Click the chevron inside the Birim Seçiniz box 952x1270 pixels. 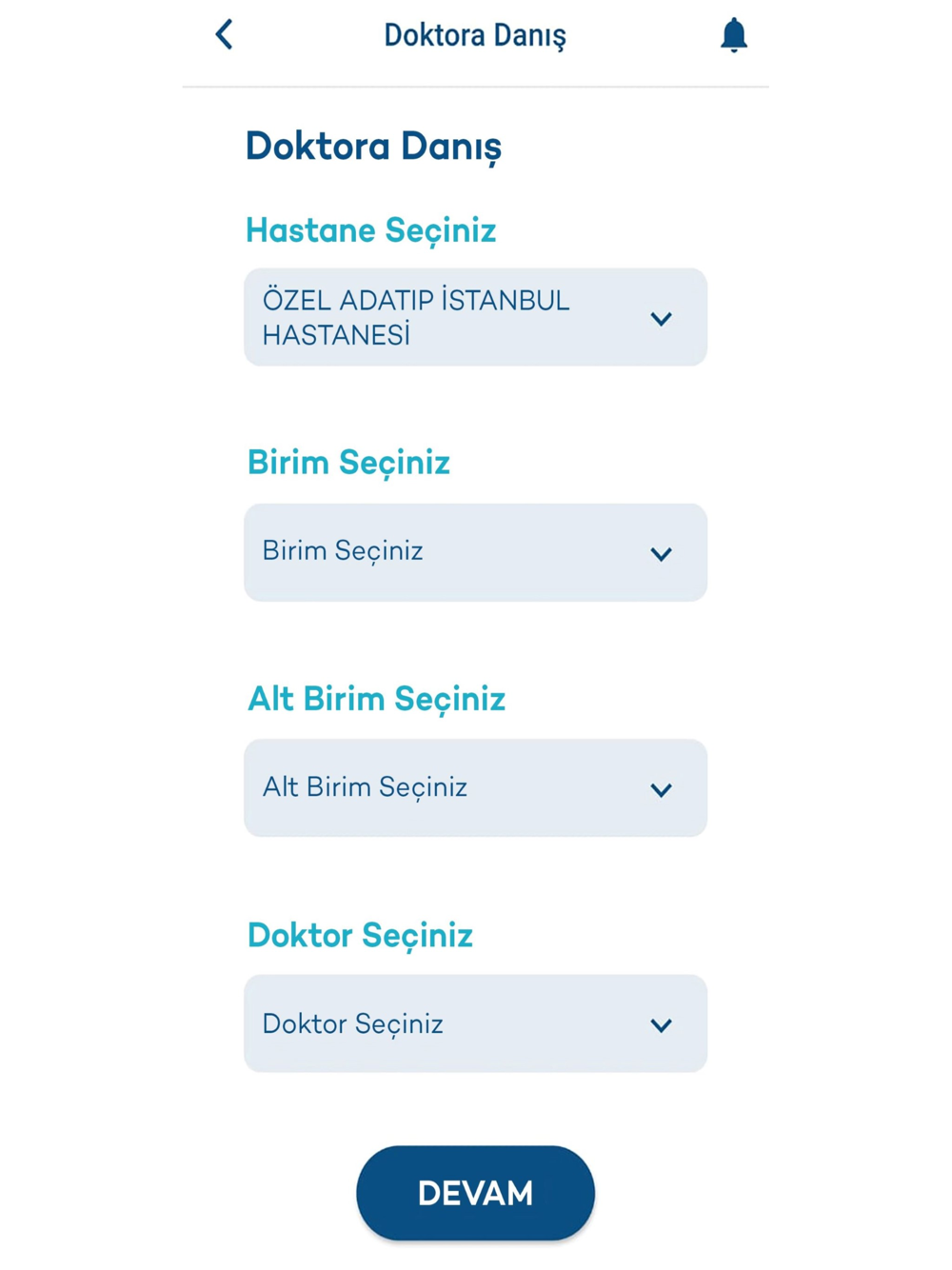tap(662, 554)
